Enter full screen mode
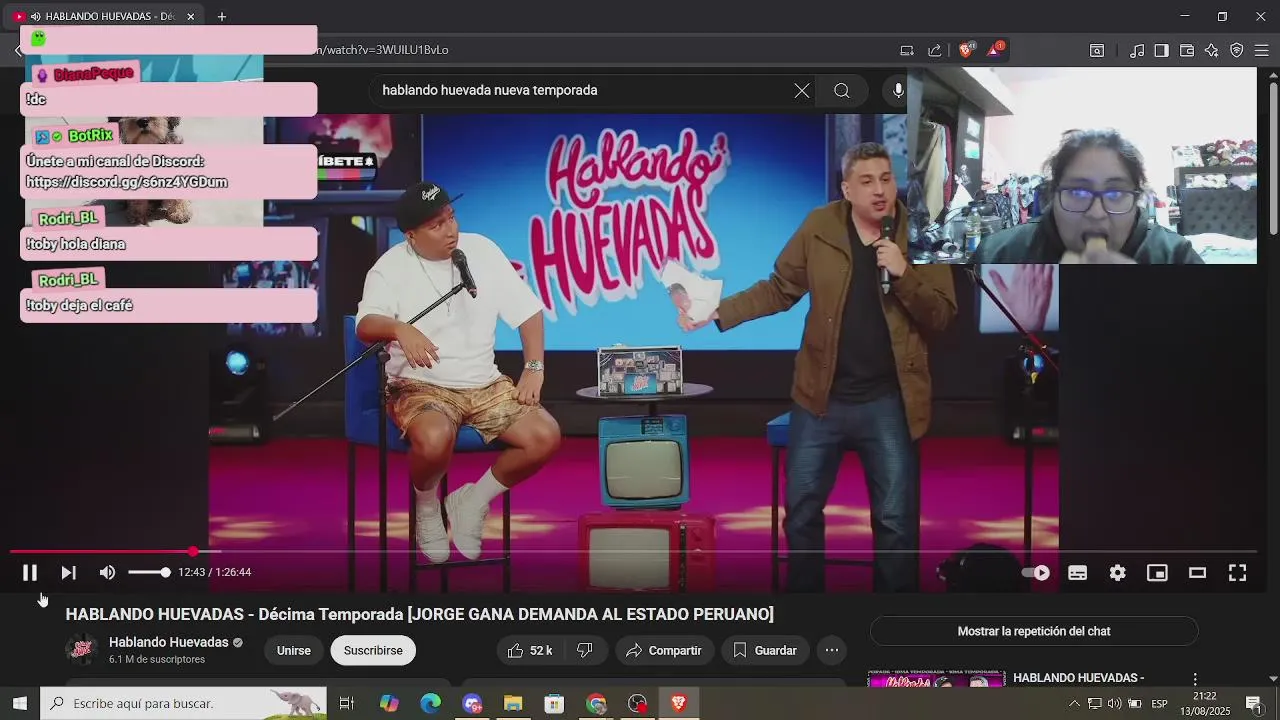This screenshot has width=1280, height=720. click(1237, 573)
